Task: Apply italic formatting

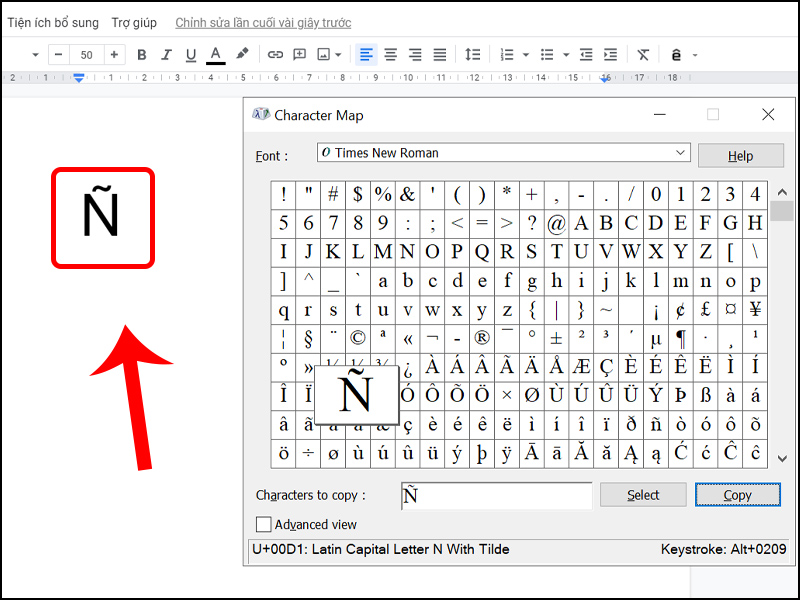Action: [166, 55]
